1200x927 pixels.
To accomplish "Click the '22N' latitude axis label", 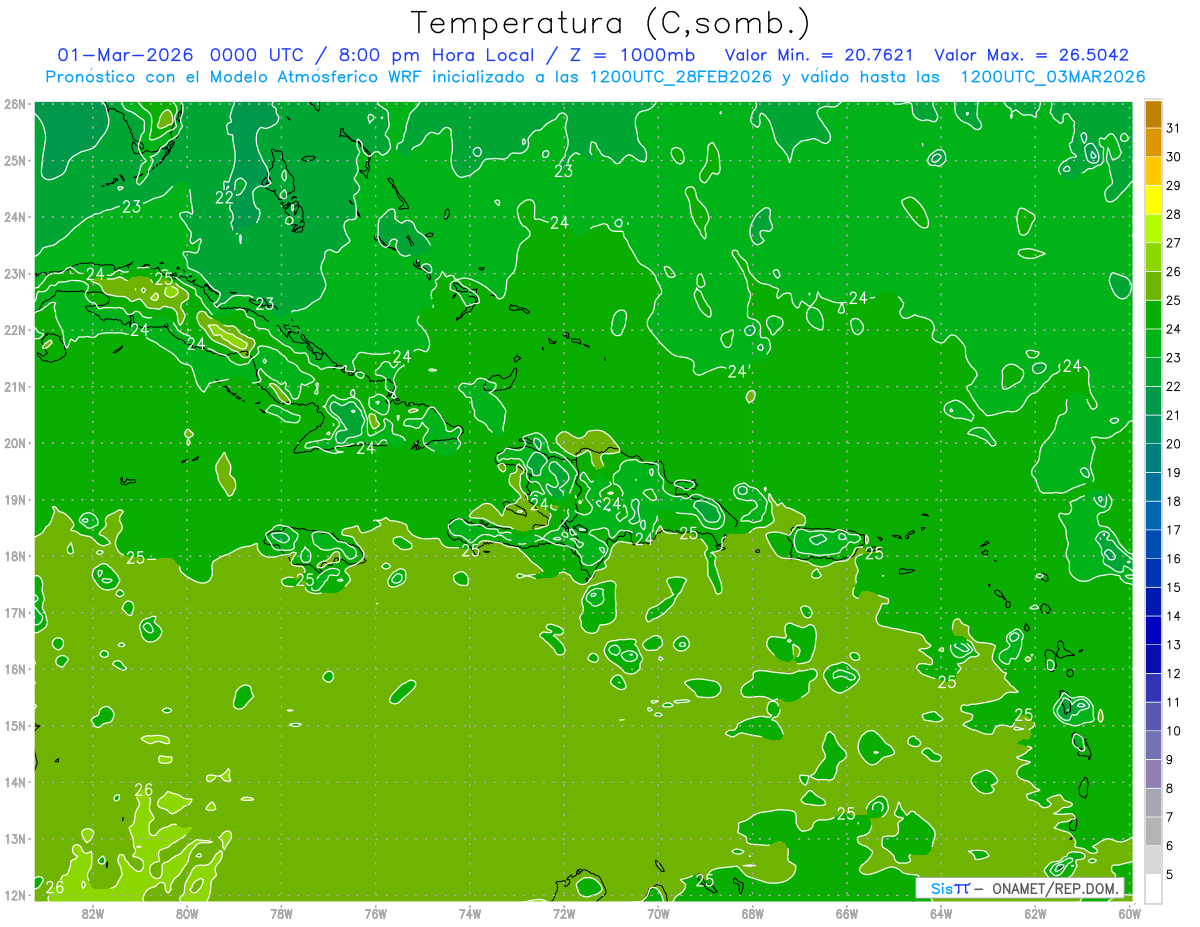I will 15,330.
